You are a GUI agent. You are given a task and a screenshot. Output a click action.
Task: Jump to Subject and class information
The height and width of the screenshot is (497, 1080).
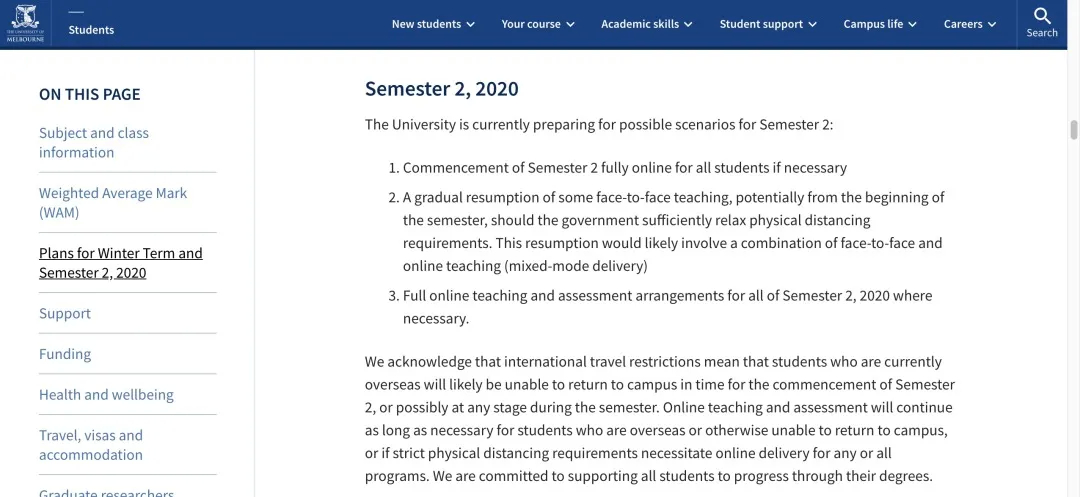[94, 142]
